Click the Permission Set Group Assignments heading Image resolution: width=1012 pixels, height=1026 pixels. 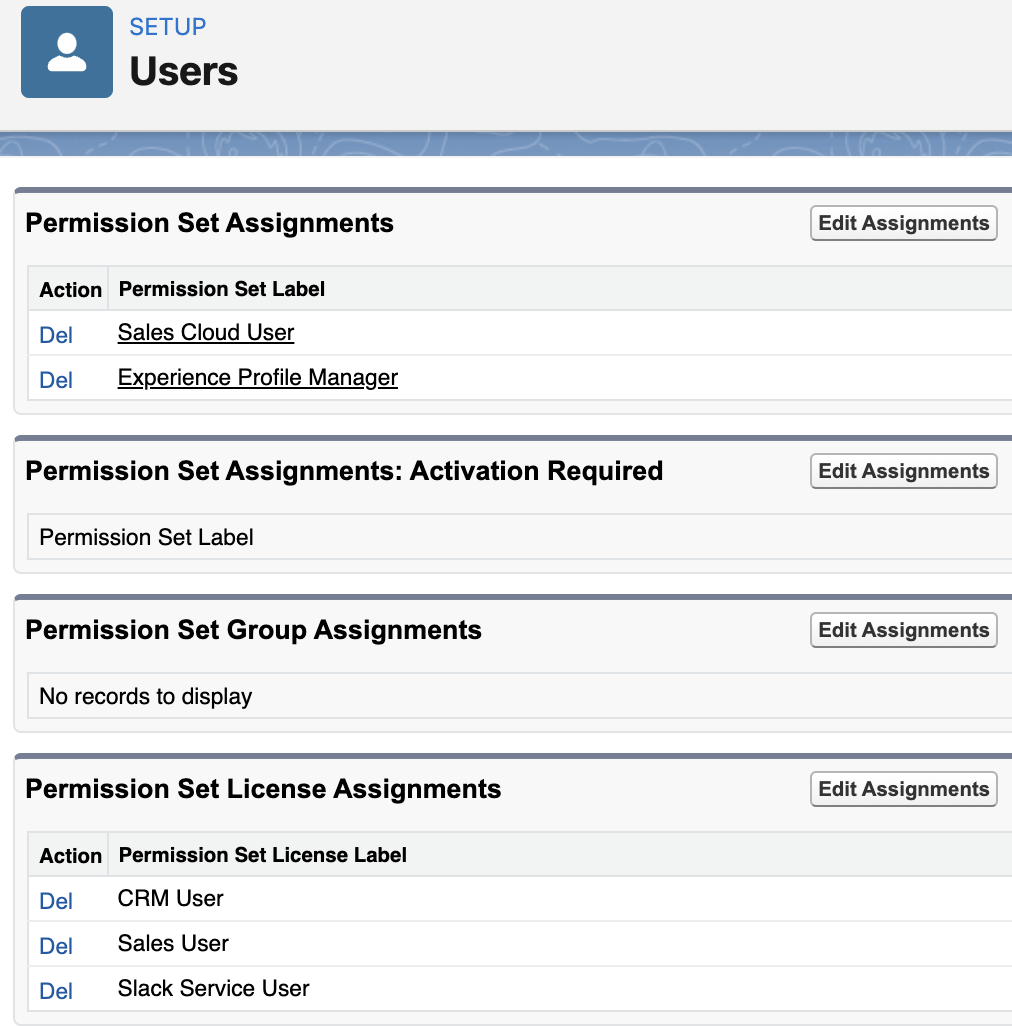pos(253,629)
